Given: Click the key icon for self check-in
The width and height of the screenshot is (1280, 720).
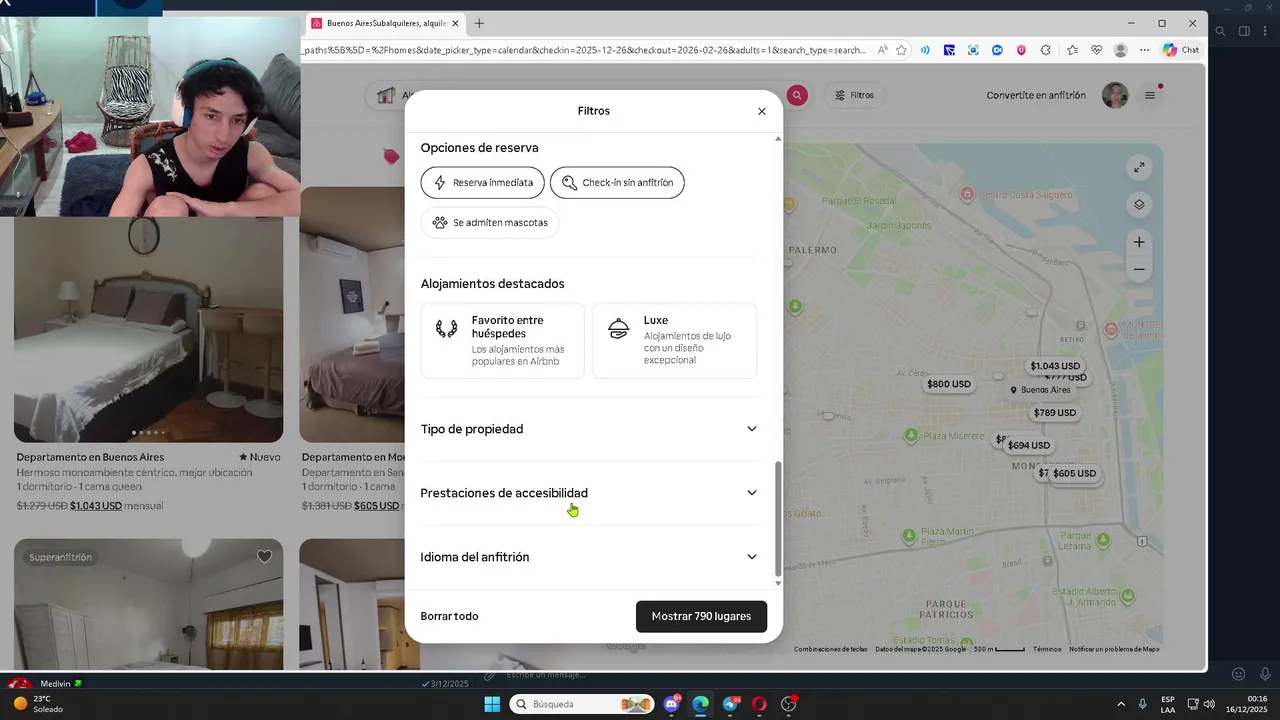Looking at the screenshot, I should pos(569,183).
